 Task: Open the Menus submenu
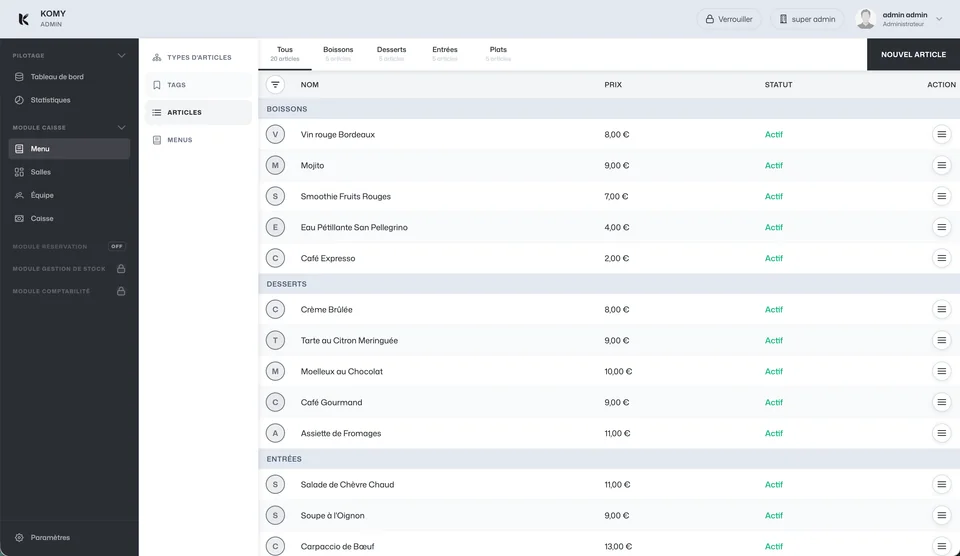click(198, 140)
